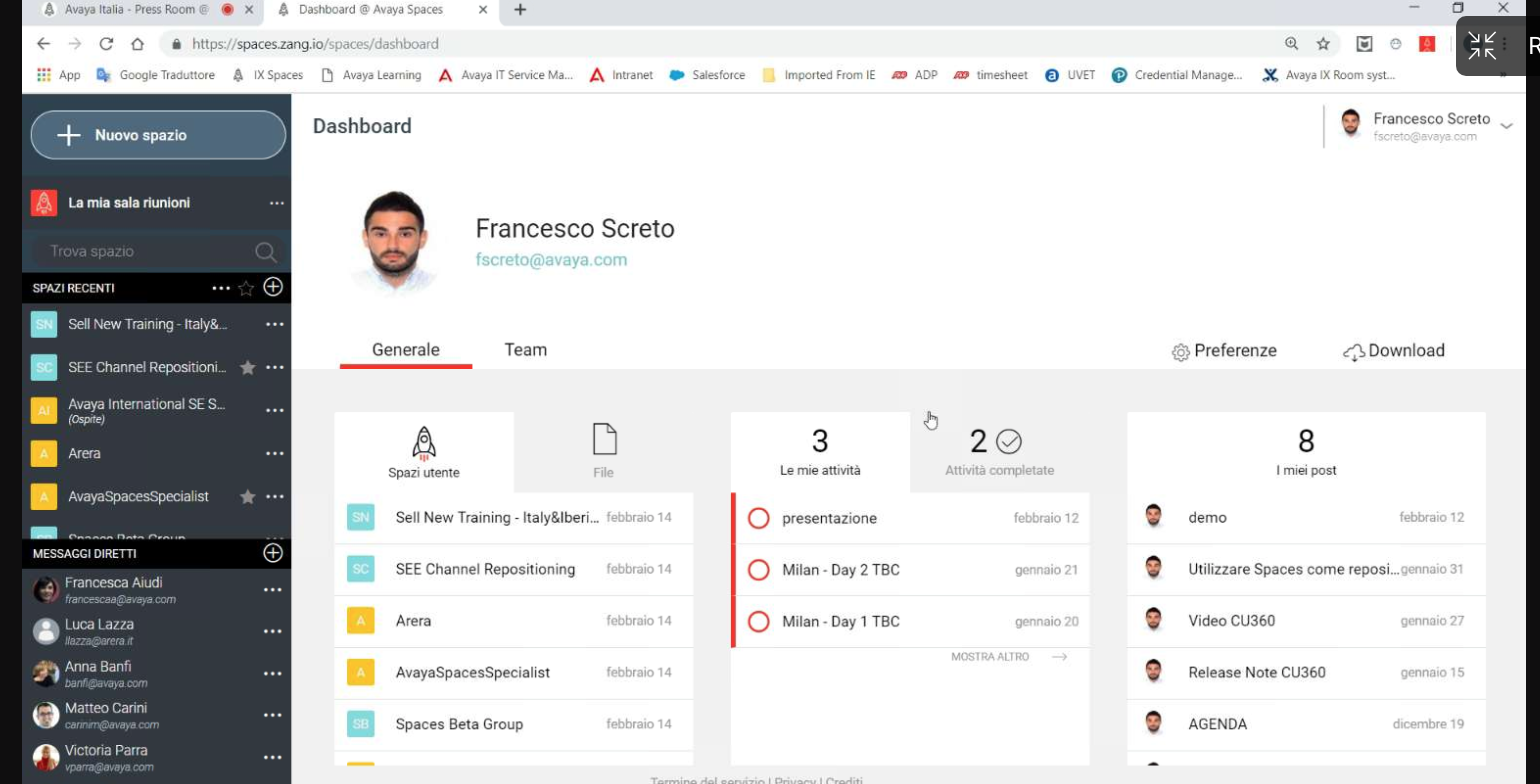
Task: Bookmark this page with the star icon
Action: coord(1323,44)
